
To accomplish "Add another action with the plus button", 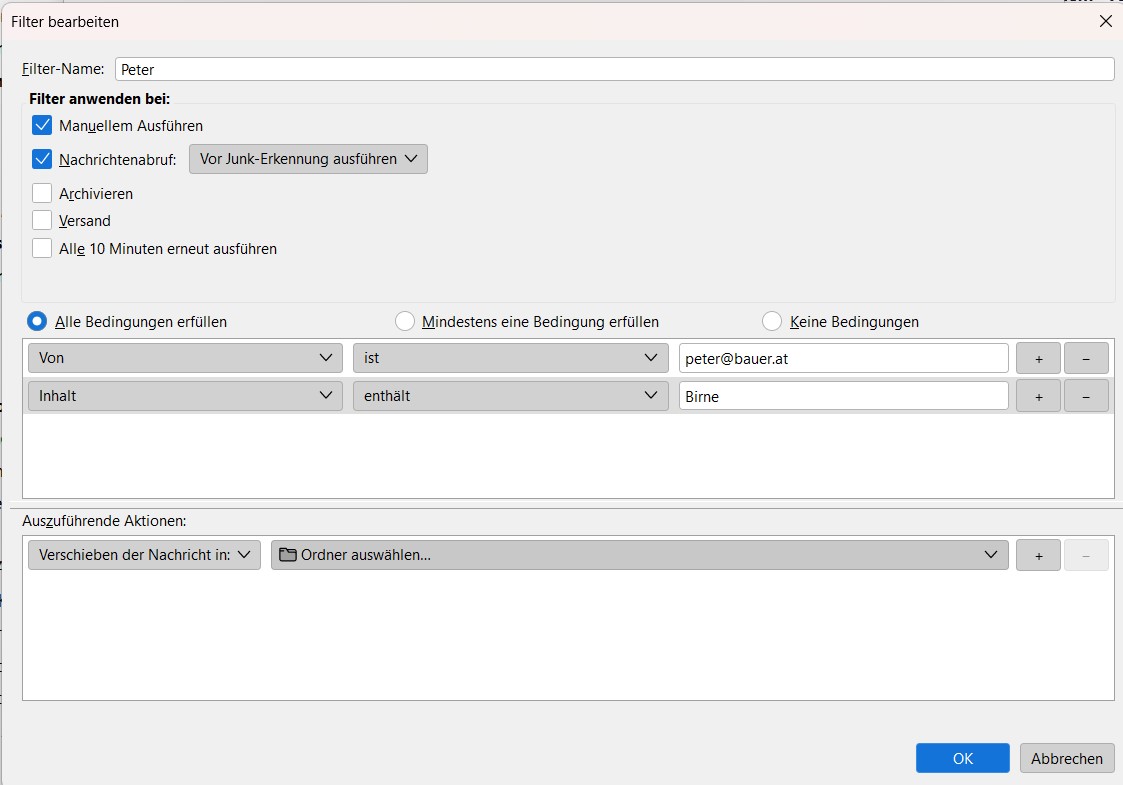I will pyautogui.click(x=1038, y=555).
